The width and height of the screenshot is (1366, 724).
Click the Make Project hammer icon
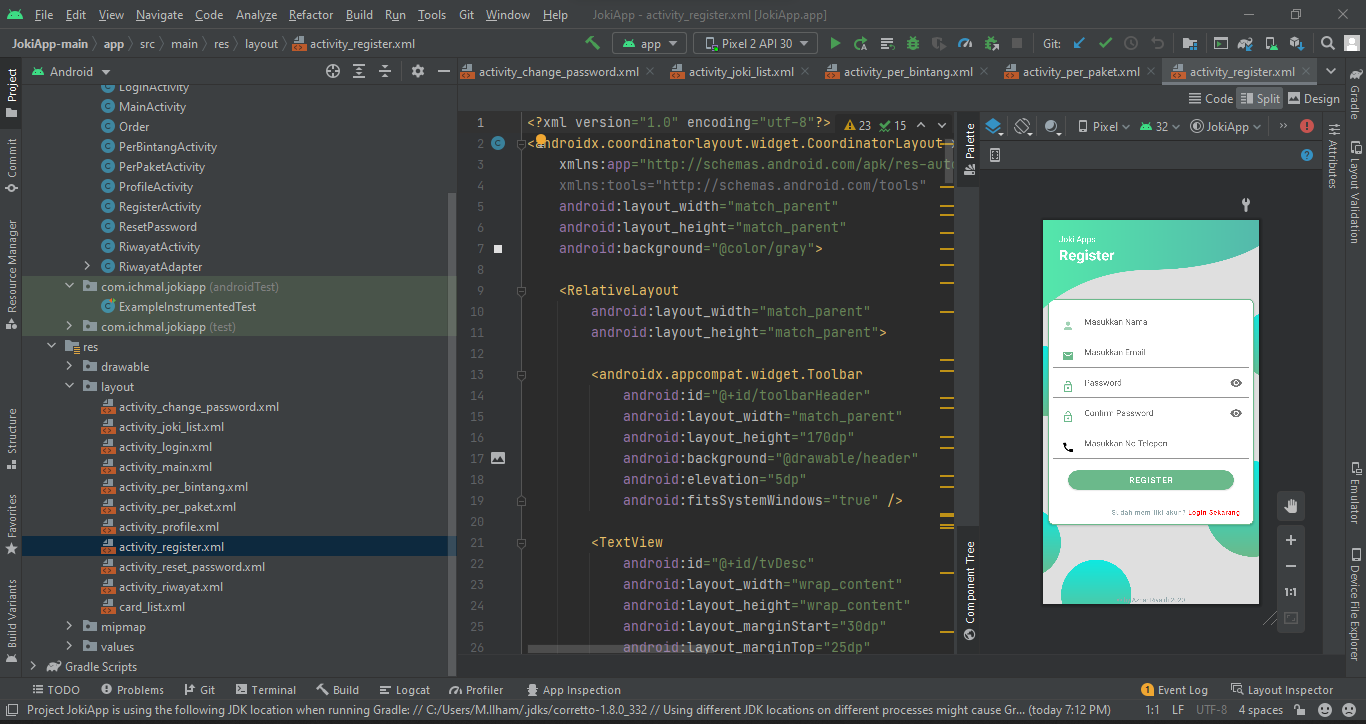593,44
